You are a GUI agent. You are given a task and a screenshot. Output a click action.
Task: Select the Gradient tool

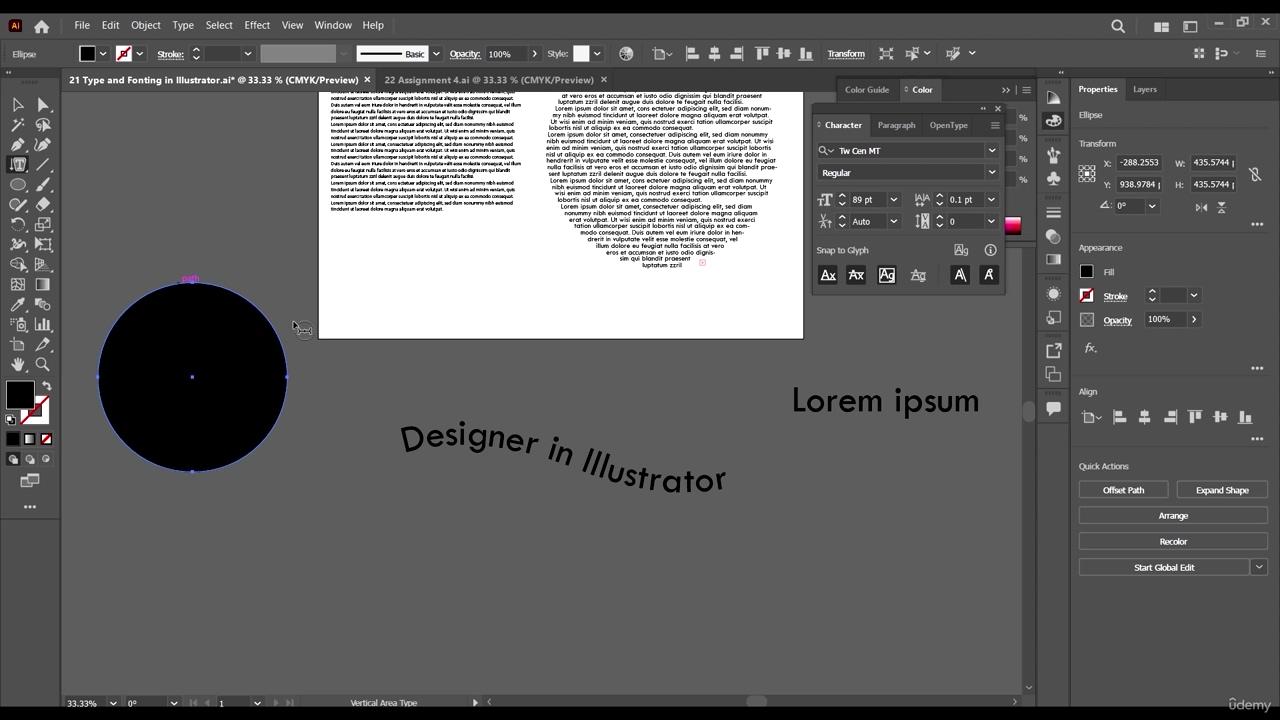click(x=43, y=285)
